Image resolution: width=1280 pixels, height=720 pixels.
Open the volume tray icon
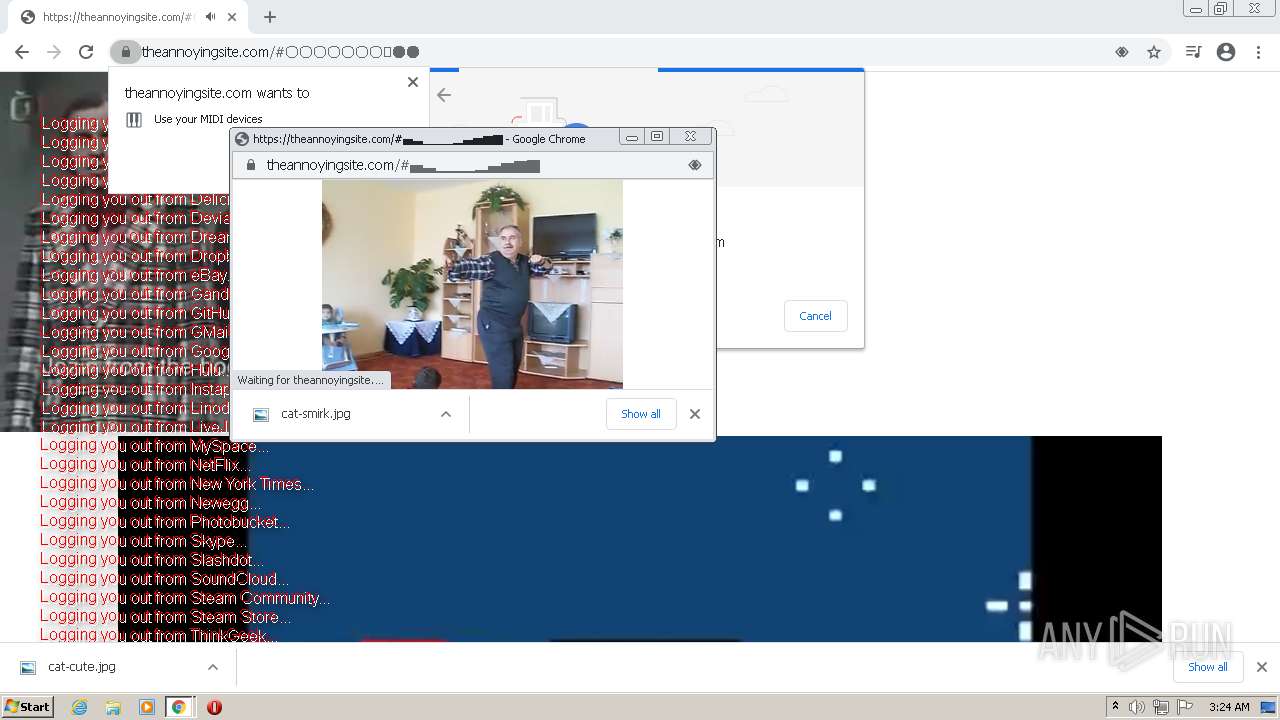pyautogui.click(x=1137, y=707)
